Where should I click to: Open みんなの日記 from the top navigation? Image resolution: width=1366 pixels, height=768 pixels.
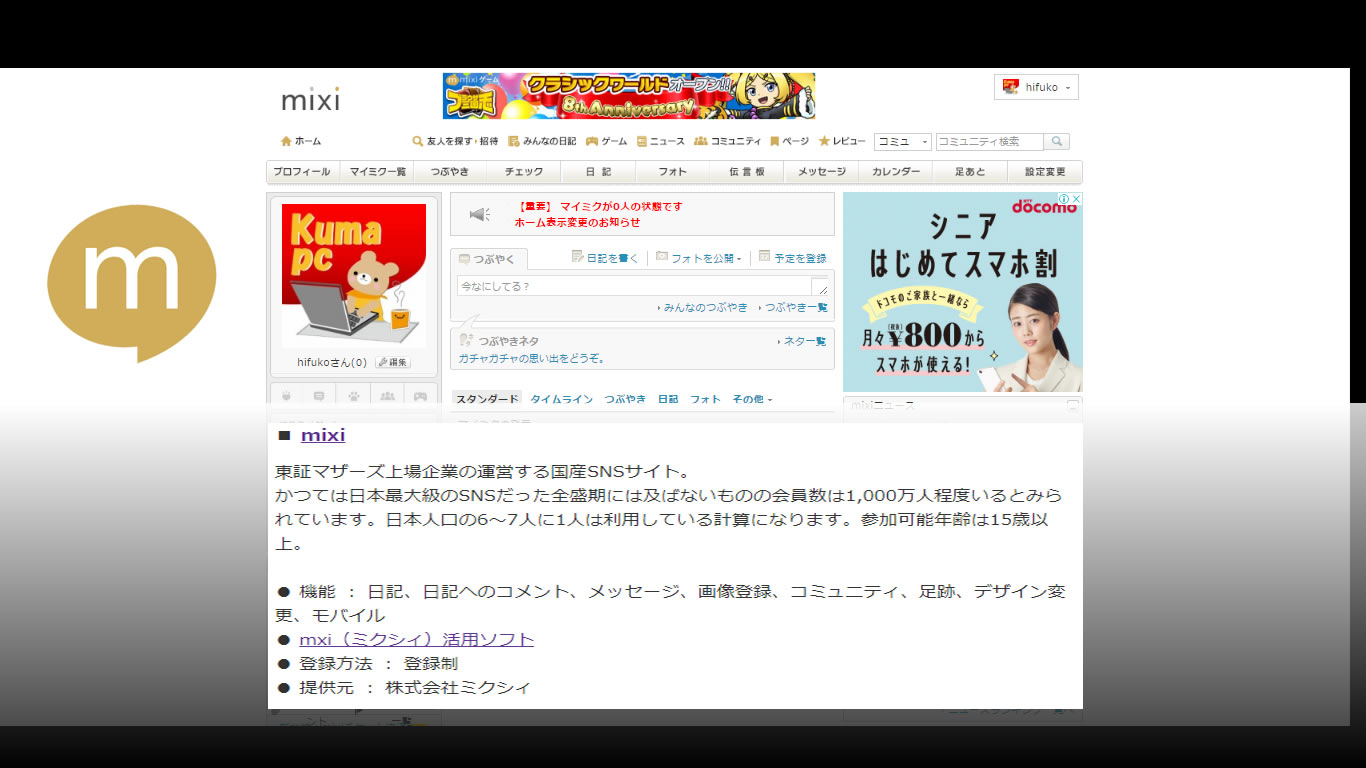pos(542,141)
